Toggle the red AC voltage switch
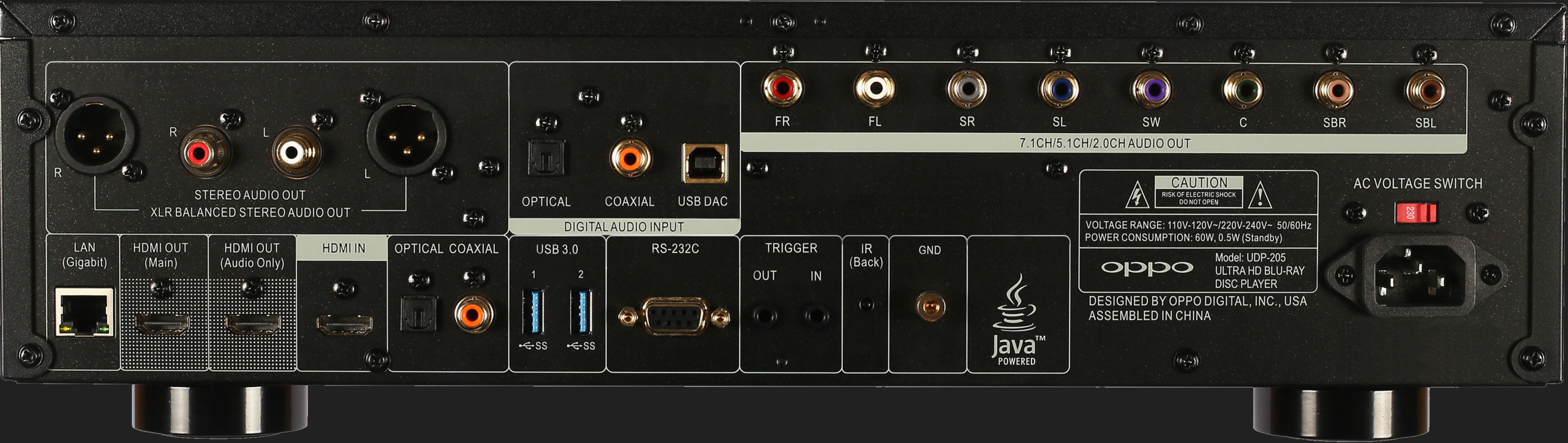1568x443 pixels. click(x=1416, y=213)
